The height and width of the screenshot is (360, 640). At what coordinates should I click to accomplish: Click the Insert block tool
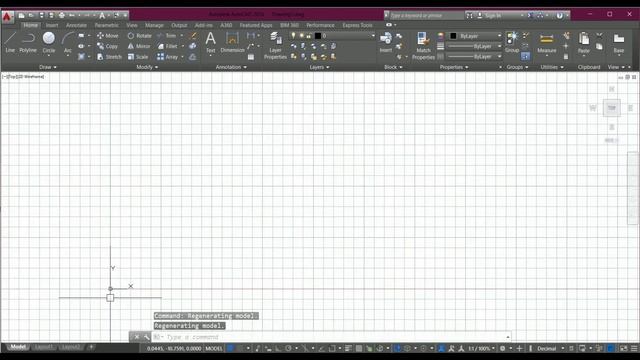[386, 42]
